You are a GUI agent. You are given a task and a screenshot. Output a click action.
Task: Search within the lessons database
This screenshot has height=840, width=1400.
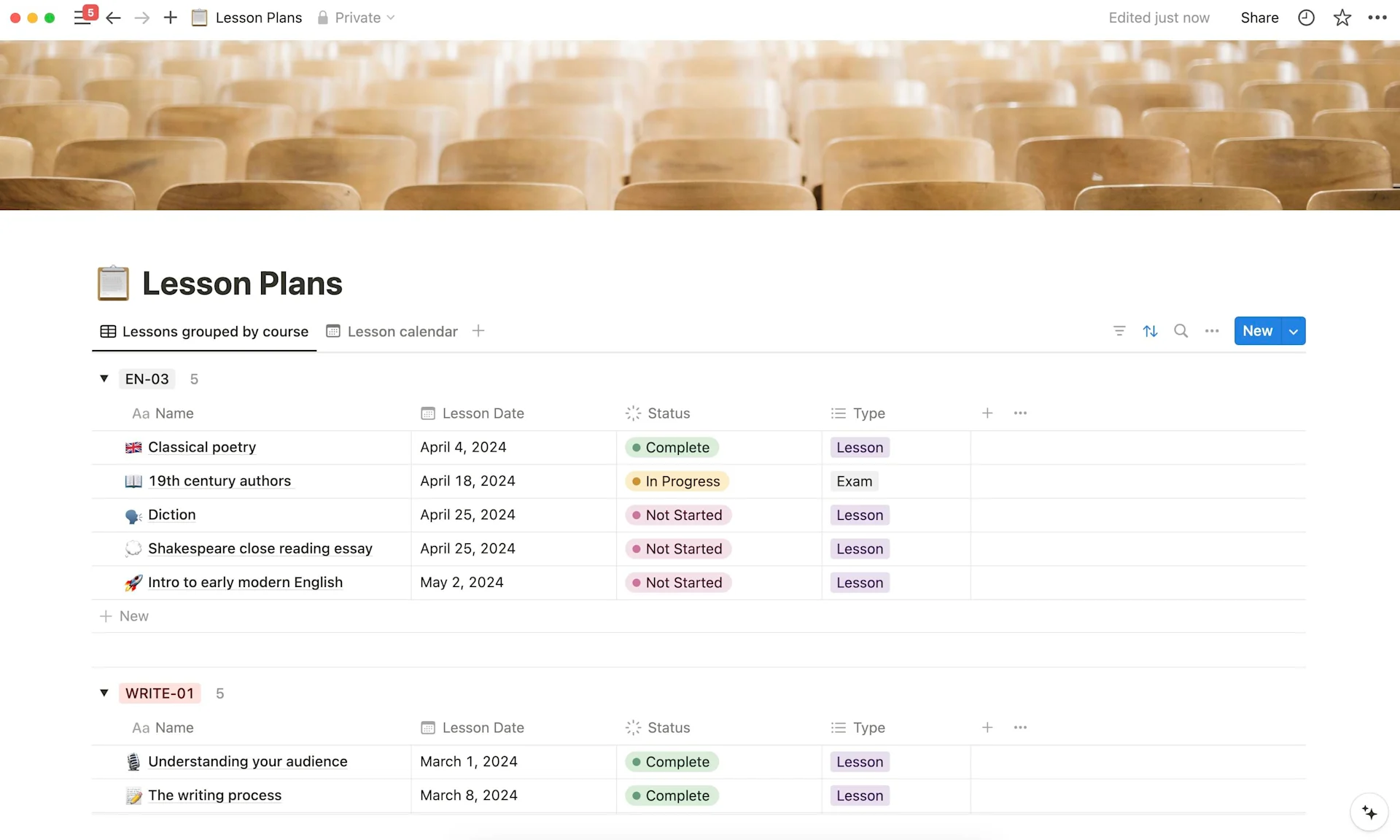(x=1181, y=331)
